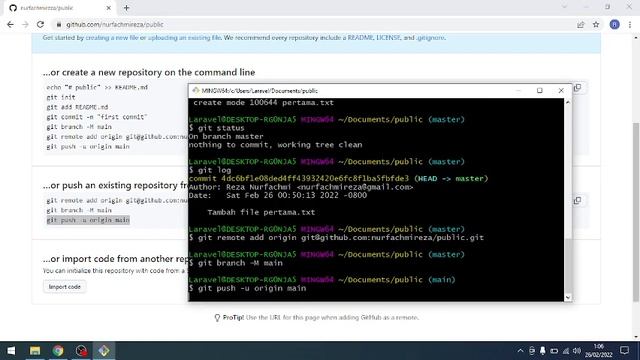Click 'nothing to commit, working tree clean' line
This screenshot has height=360, width=640.
point(275,145)
